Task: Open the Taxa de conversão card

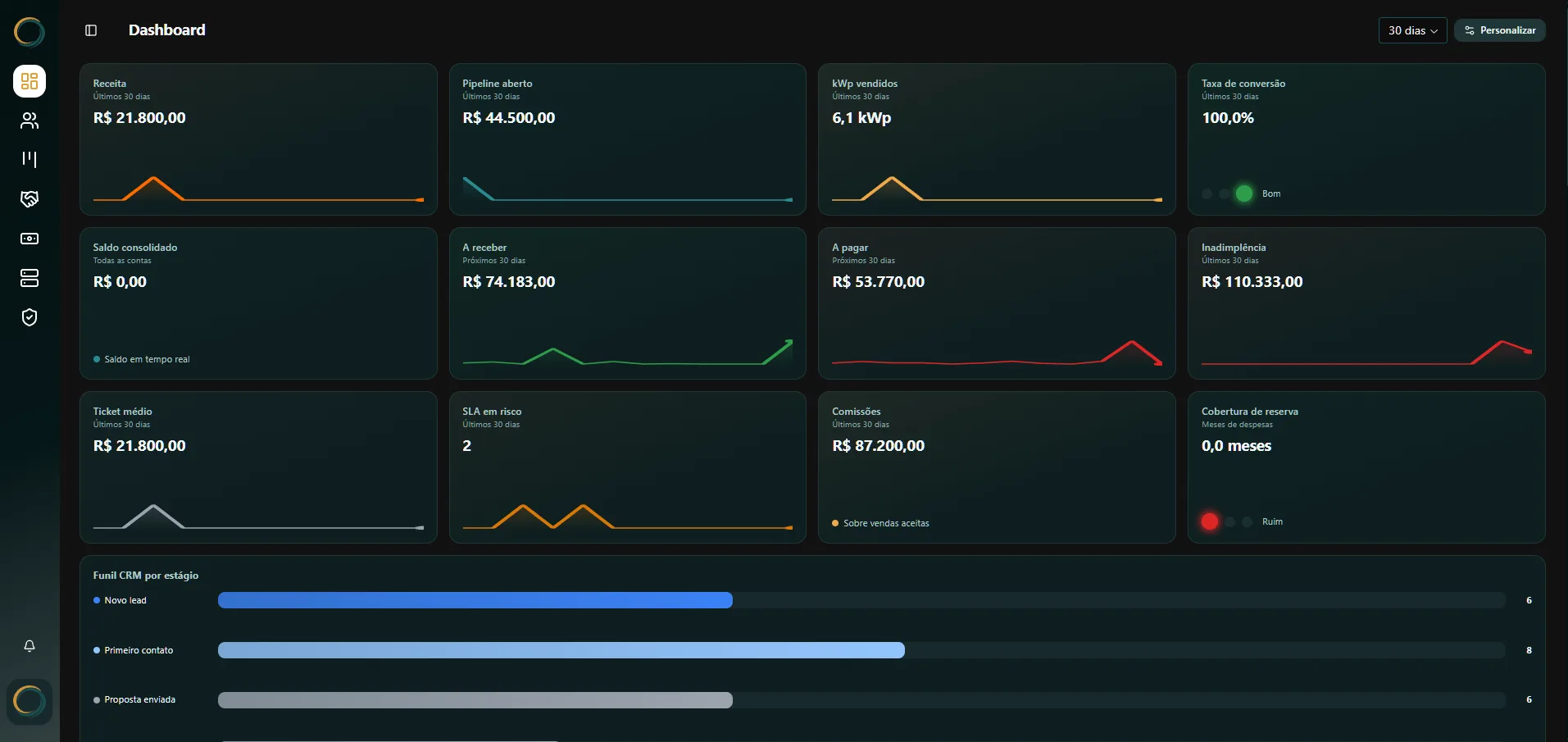Action: tap(1366, 139)
